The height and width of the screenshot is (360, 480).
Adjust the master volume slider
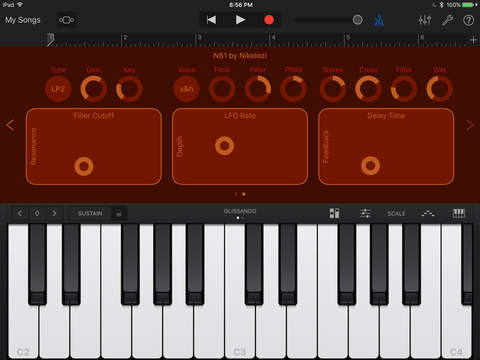pyautogui.click(x=328, y=20)
